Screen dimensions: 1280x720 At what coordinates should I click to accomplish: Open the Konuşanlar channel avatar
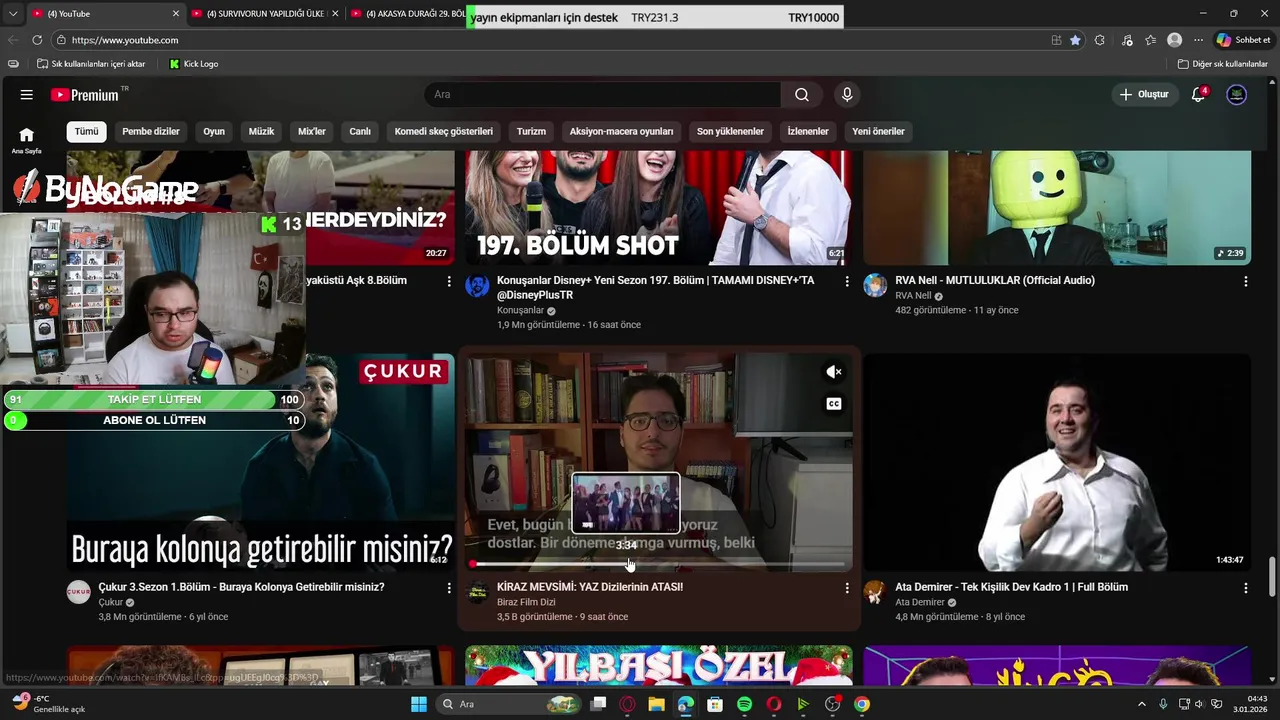tap(478, 287)
